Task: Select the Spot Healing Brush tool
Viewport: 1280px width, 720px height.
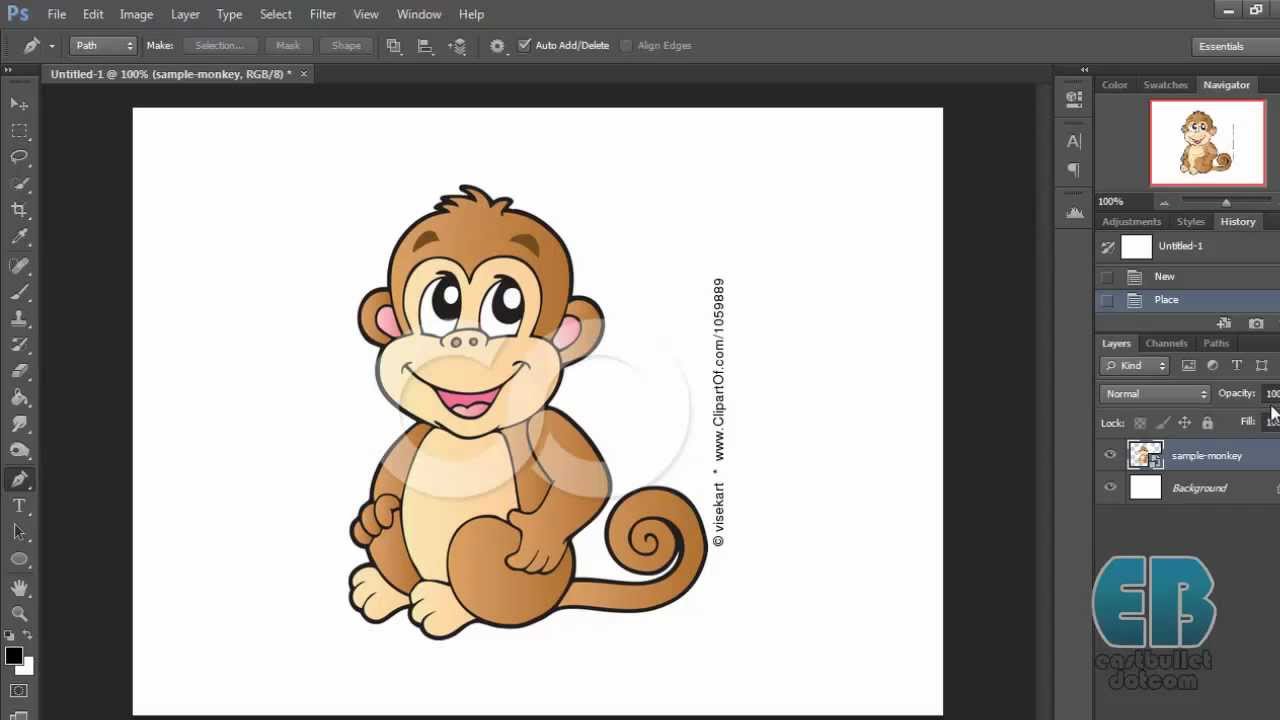Action: click(x=19, y=266)
